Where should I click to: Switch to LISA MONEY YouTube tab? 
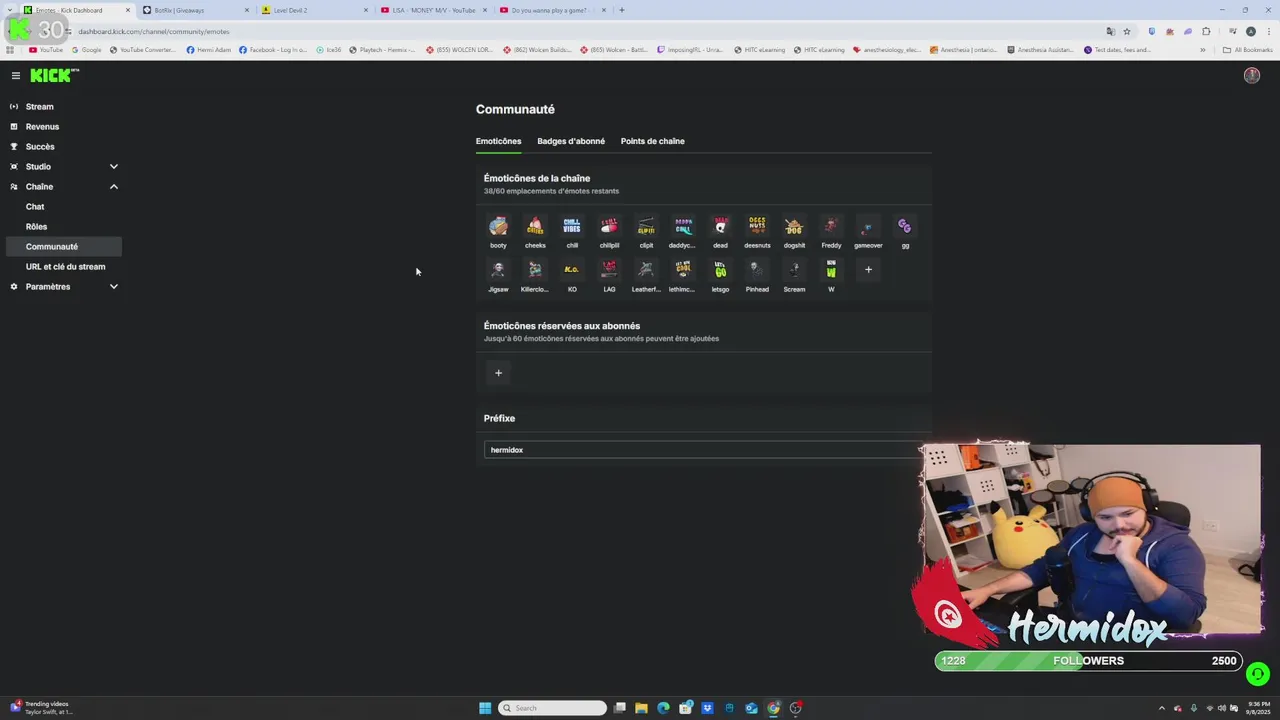pyautogui.click(x=433, y=10)
